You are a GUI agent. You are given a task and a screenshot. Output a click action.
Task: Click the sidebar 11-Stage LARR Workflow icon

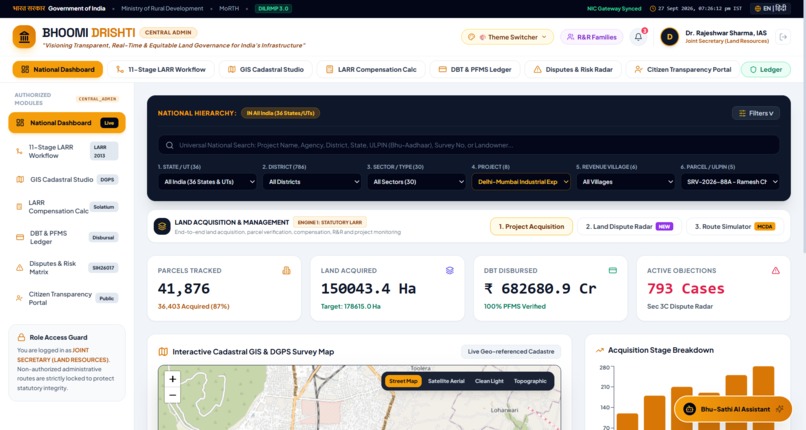click(19, 151)
